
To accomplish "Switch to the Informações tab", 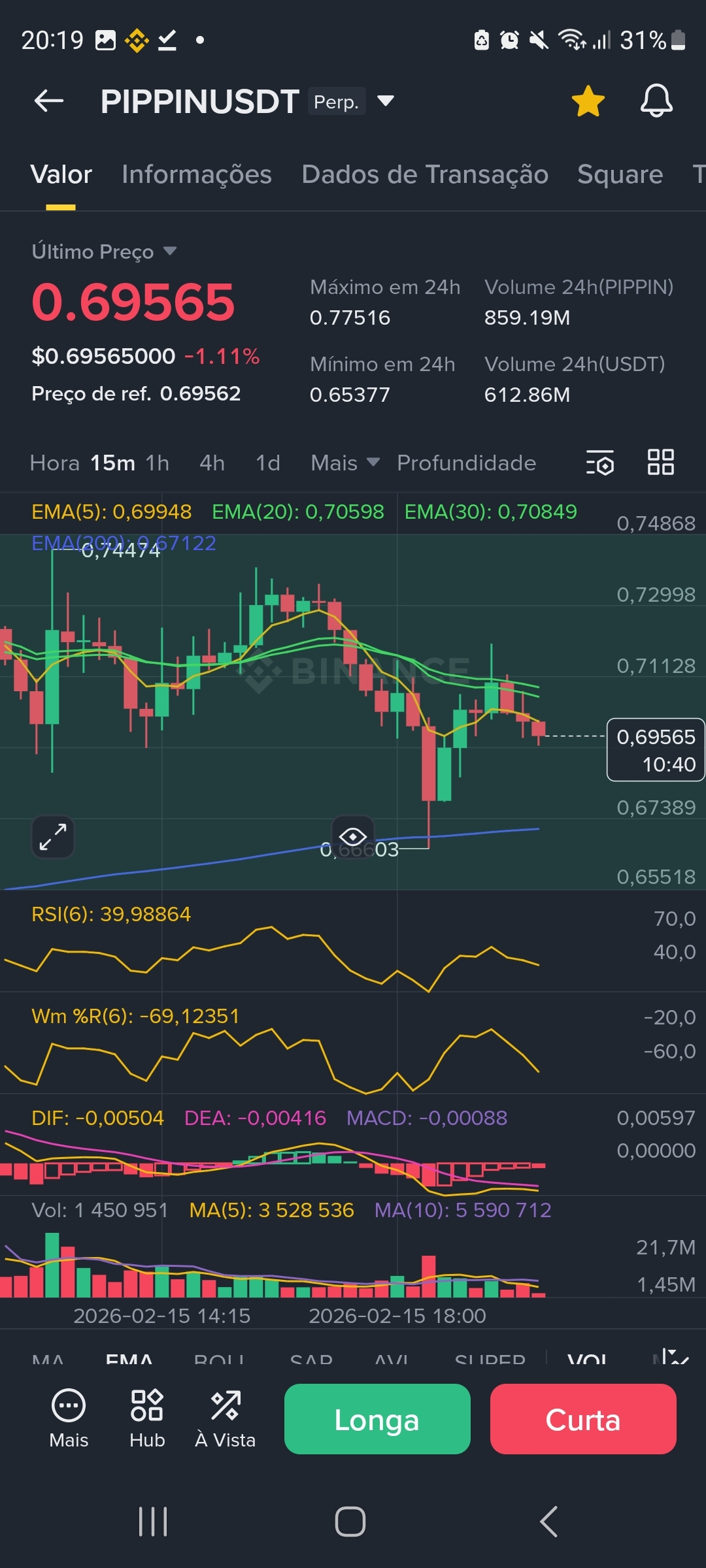I will pyautogui.click(x=196, y=175).
